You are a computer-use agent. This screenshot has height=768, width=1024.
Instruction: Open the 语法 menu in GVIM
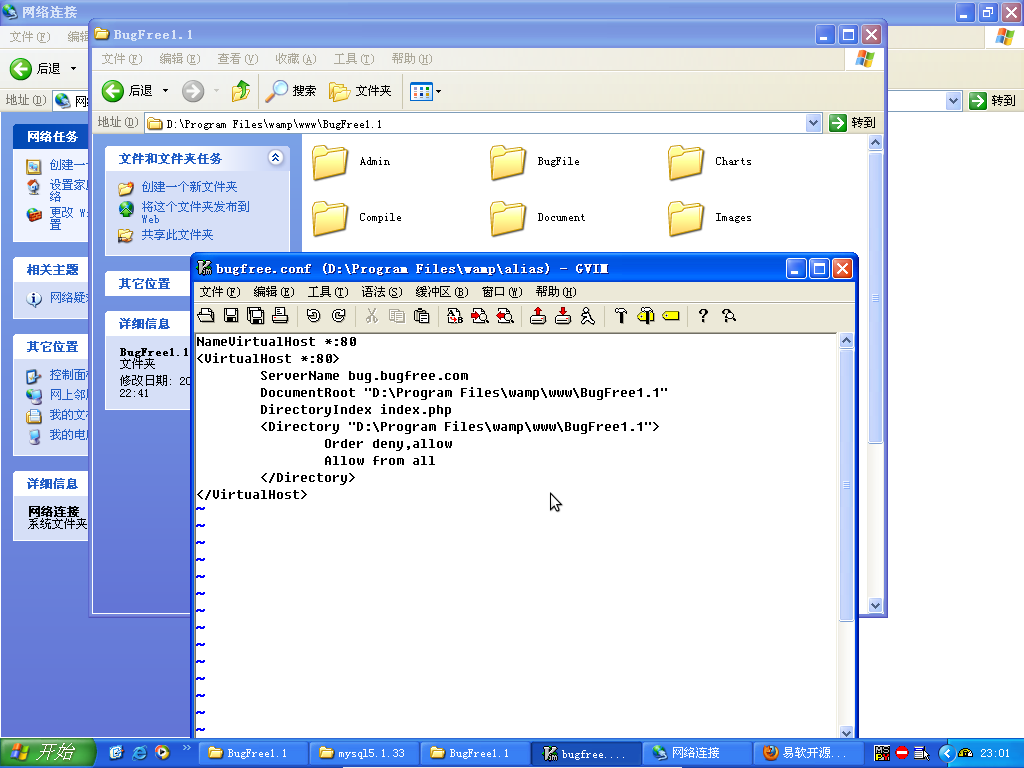(382, 292)
